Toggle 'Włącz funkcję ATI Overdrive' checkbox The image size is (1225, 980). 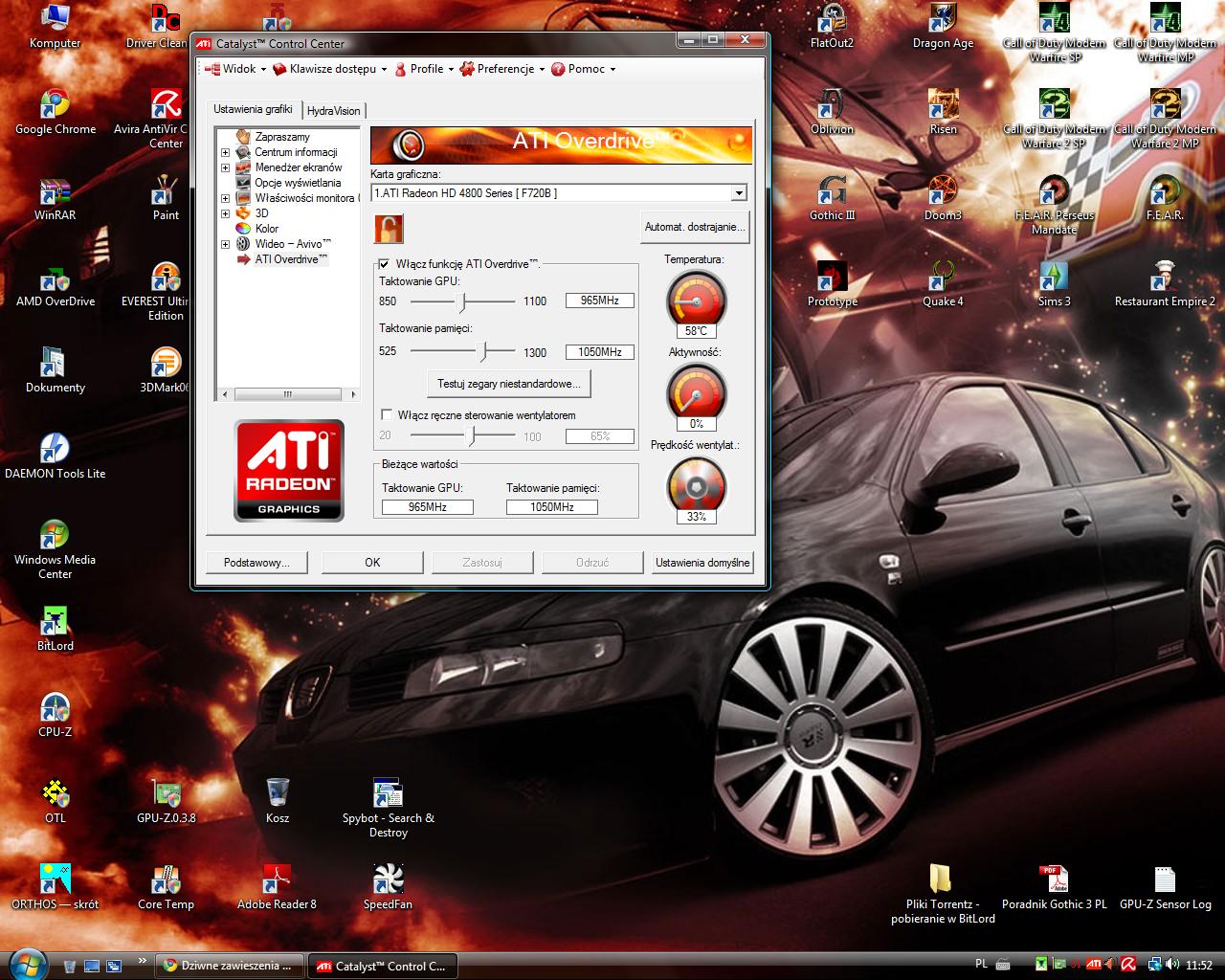[x=385, y=264]
